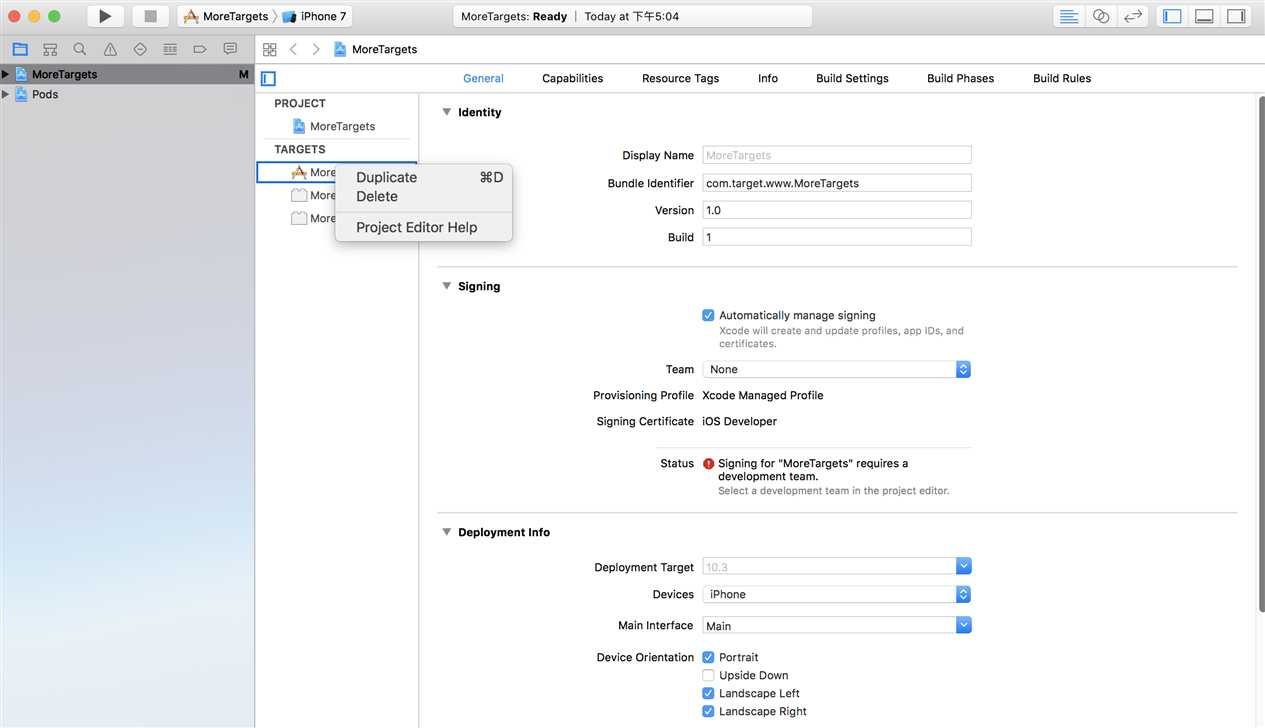Open the Devices dropdown
The width and height of the screenshot is (1265, 728).
[x=836, y=594]
